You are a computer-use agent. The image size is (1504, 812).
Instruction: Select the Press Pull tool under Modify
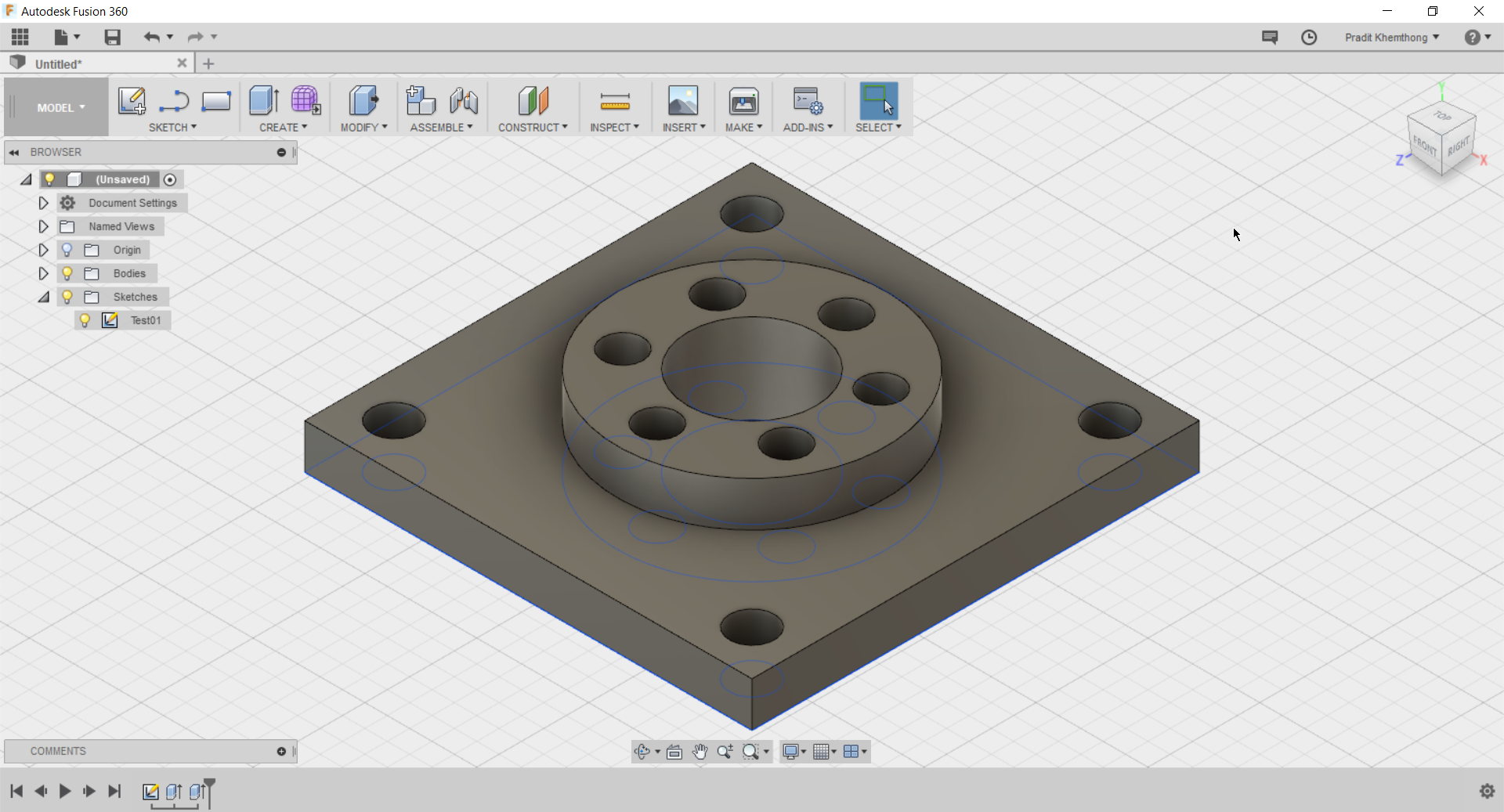pyautogui.click(x=363, y=101)
